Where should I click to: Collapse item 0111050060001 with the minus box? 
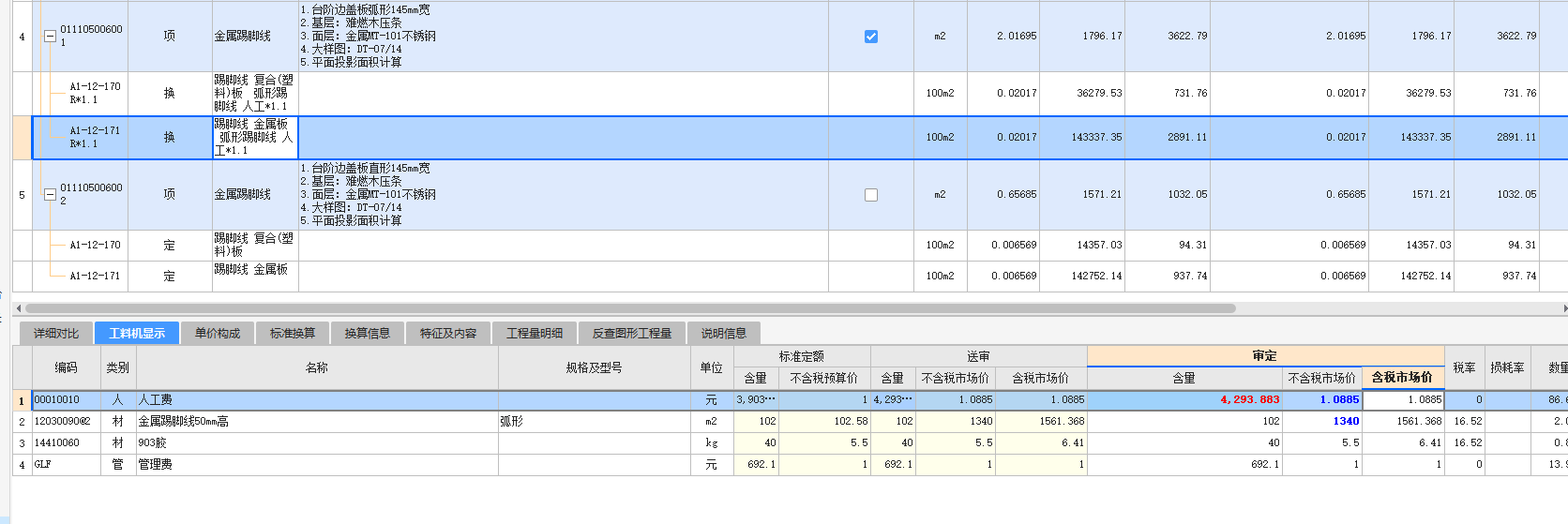click(50, 37)
